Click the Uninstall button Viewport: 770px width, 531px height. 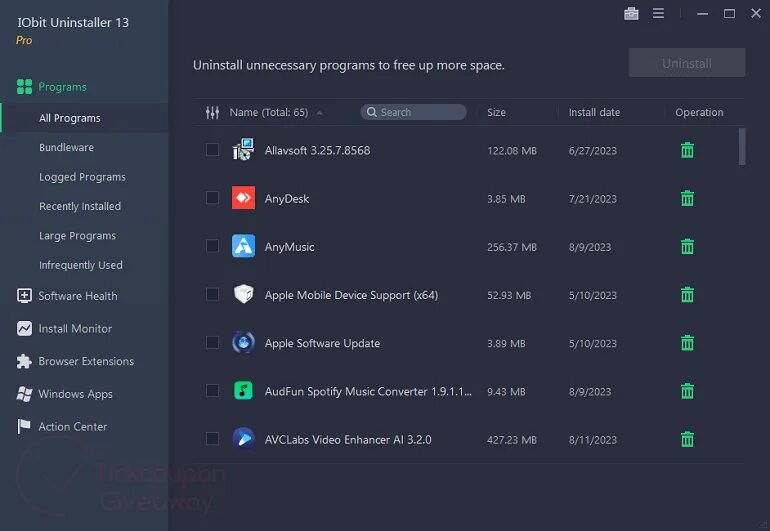click(687, 63)
